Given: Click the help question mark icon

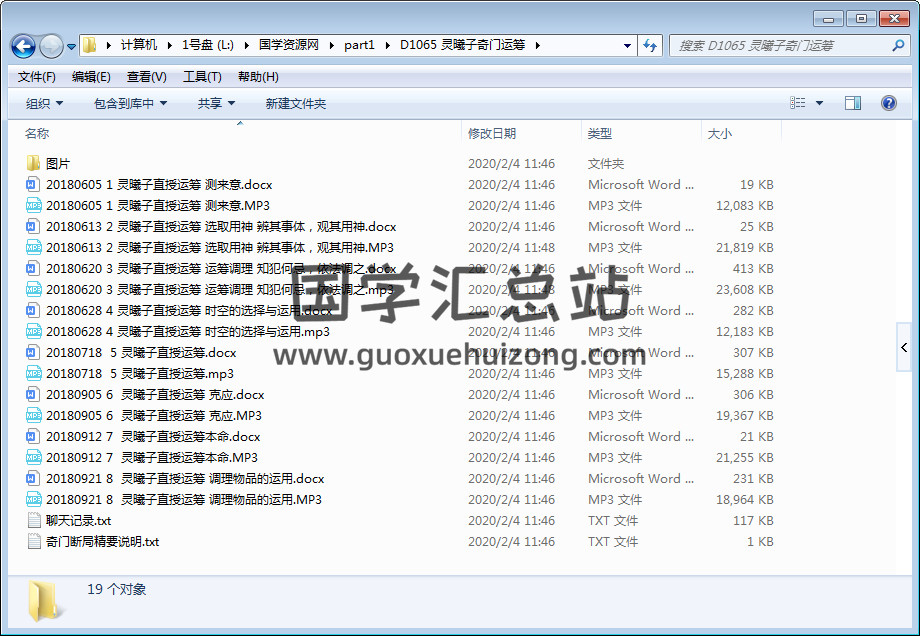Looking at the screenshot, I should pyautogui.click(x=888, y=103).
